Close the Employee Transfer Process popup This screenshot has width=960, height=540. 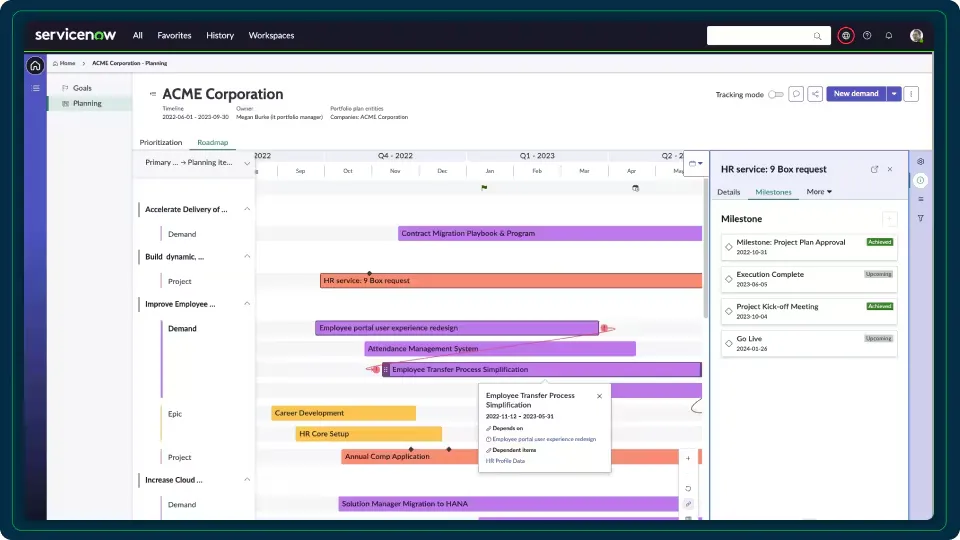599,396
